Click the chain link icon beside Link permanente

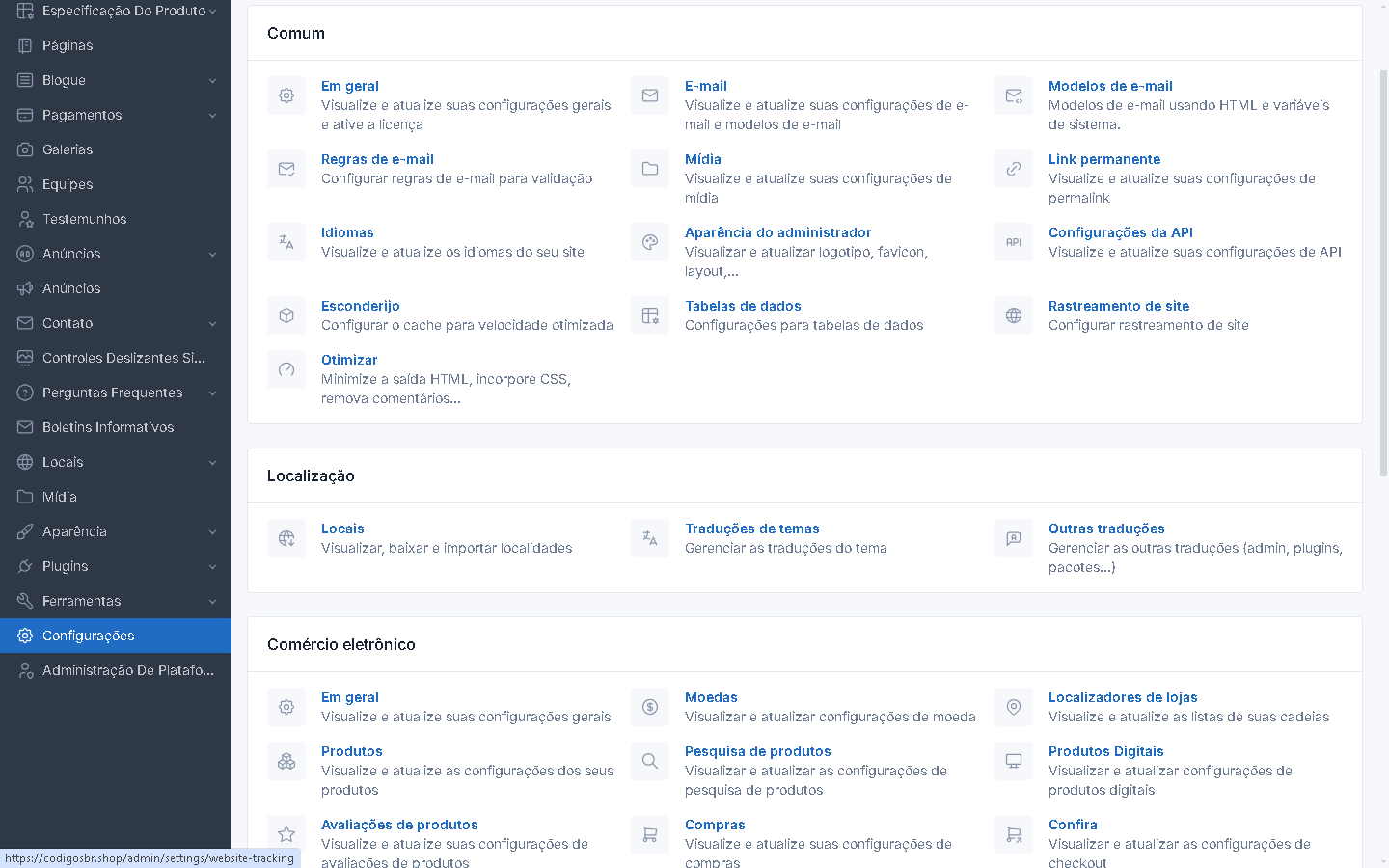[1014, 169]
